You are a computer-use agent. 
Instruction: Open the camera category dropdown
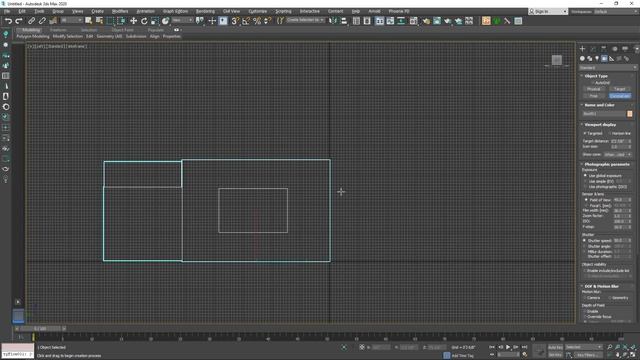point(608,68)
